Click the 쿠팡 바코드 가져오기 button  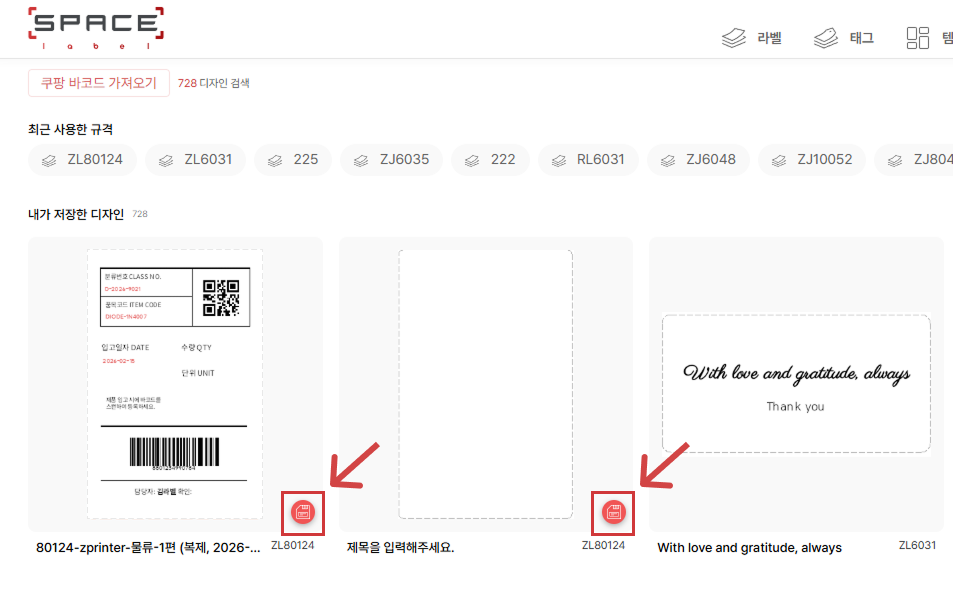pos(98,83)
